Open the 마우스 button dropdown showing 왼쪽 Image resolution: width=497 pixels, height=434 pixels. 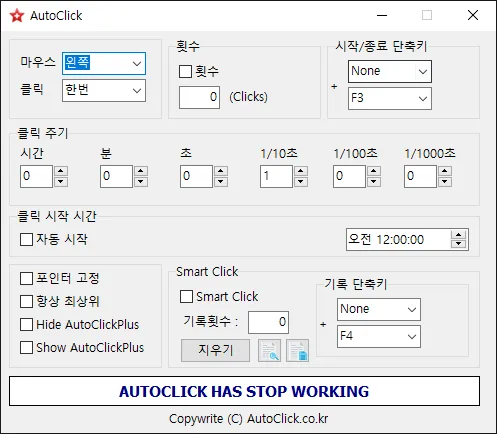point(104,63)
